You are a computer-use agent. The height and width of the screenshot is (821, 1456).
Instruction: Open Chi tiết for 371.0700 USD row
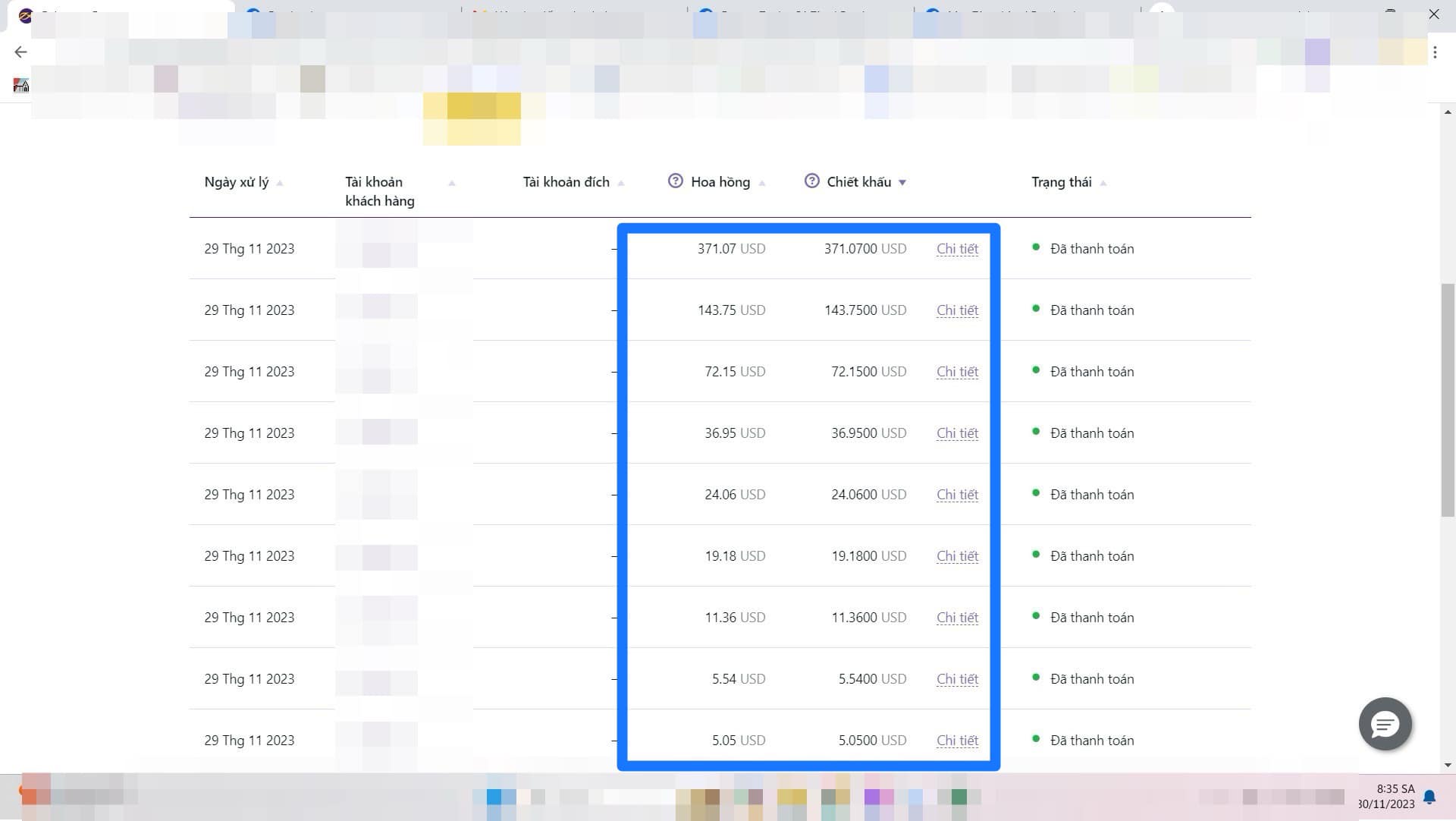point(957,249)
